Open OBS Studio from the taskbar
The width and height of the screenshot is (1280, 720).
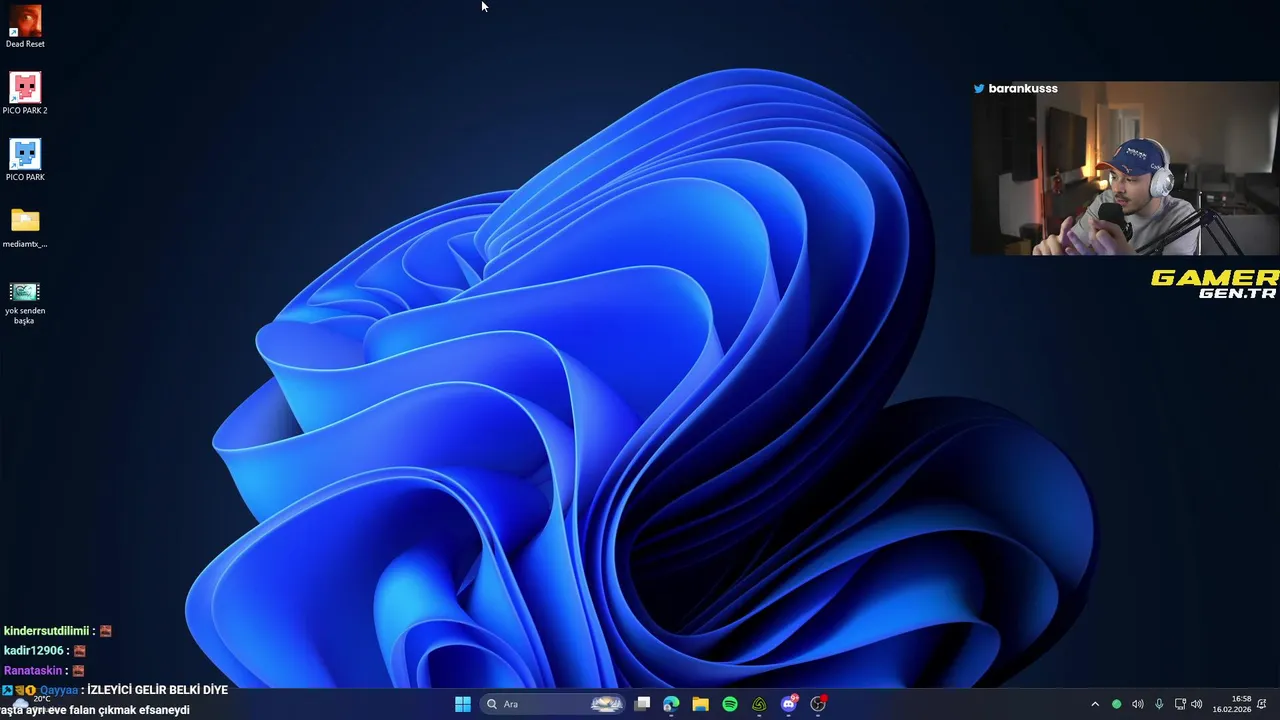(x=818, y=704)
